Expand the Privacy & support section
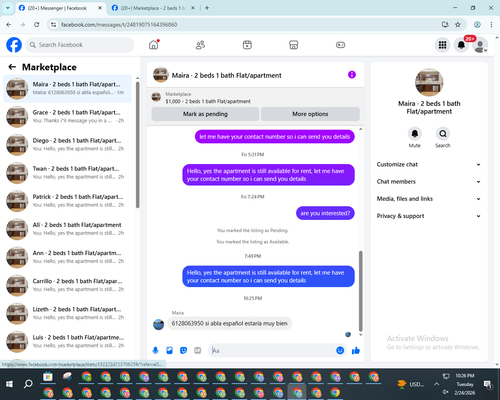Screen dimensions: 500x400 click(x=429, y=216)
